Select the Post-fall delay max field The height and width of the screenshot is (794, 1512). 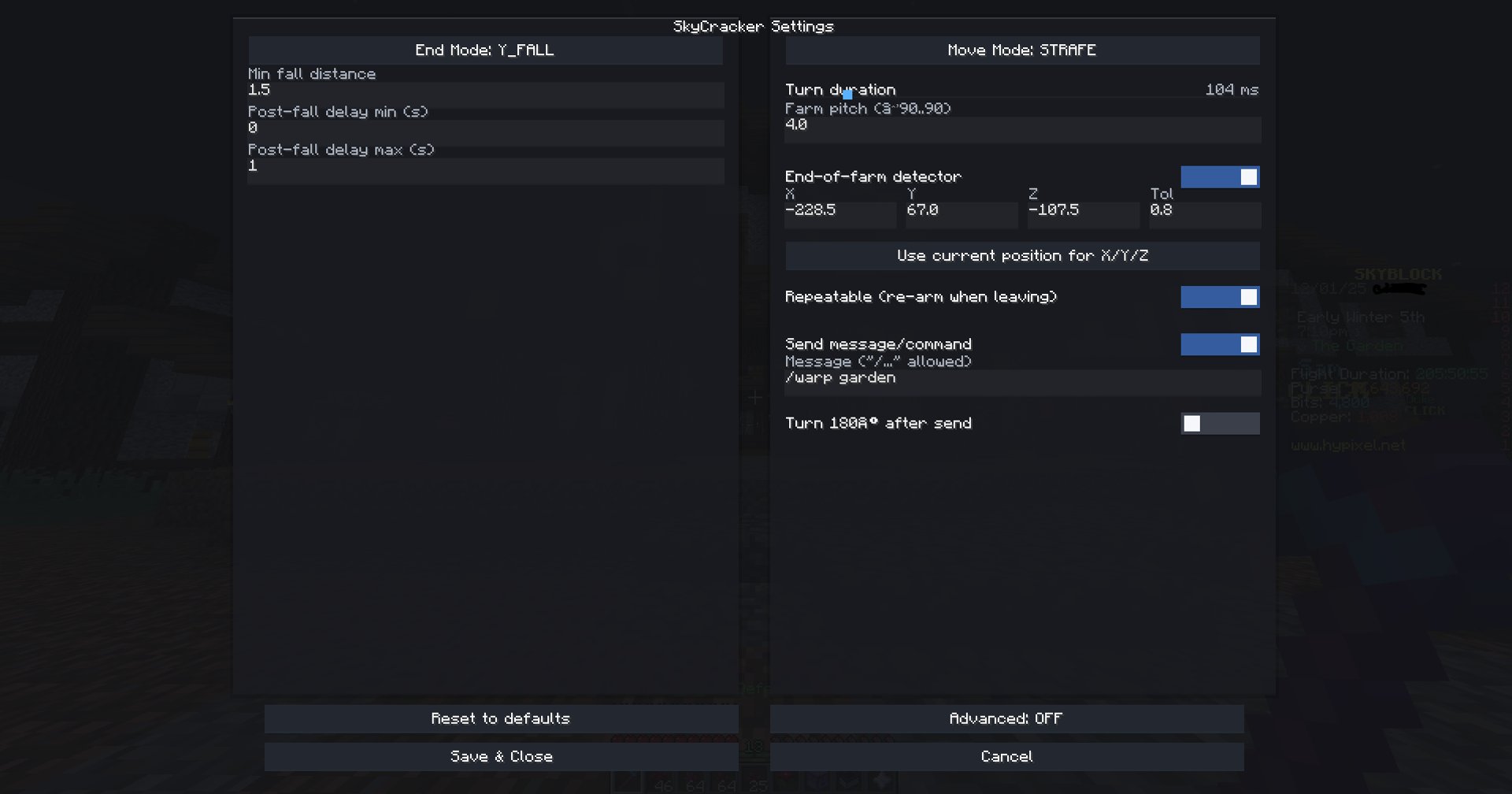[x=485, y=170]
